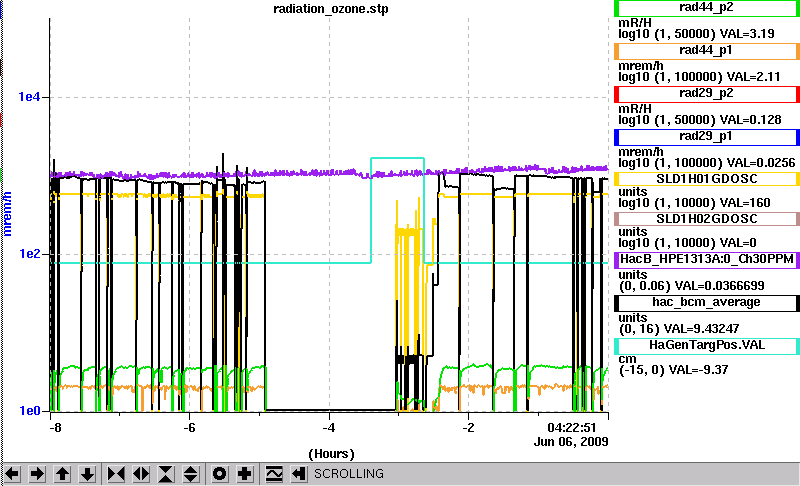Viewport: 800px width, 486px height.
Task: Click the cm units label
Action: pos(628,359)
